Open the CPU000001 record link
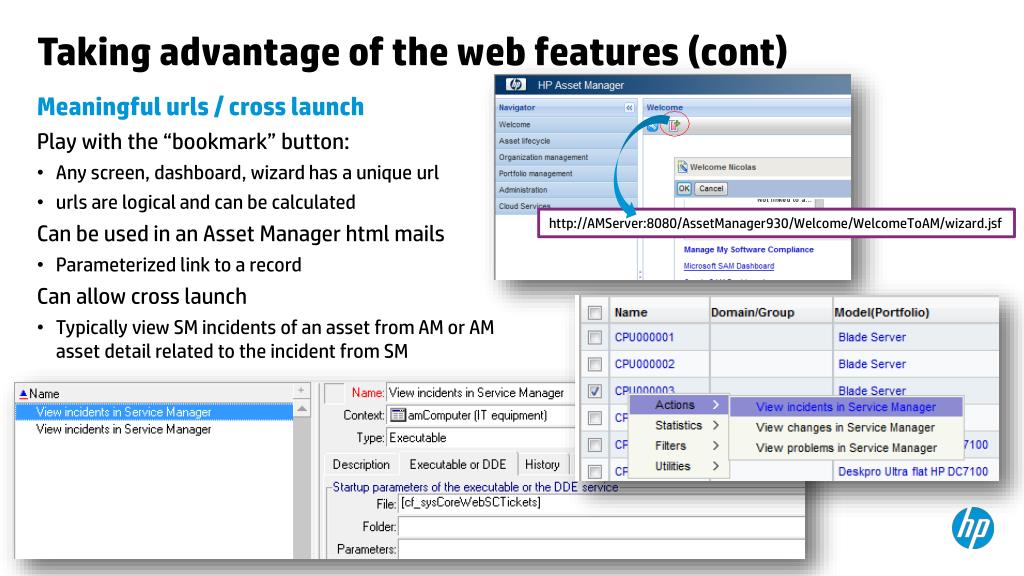 pos(644,338)
